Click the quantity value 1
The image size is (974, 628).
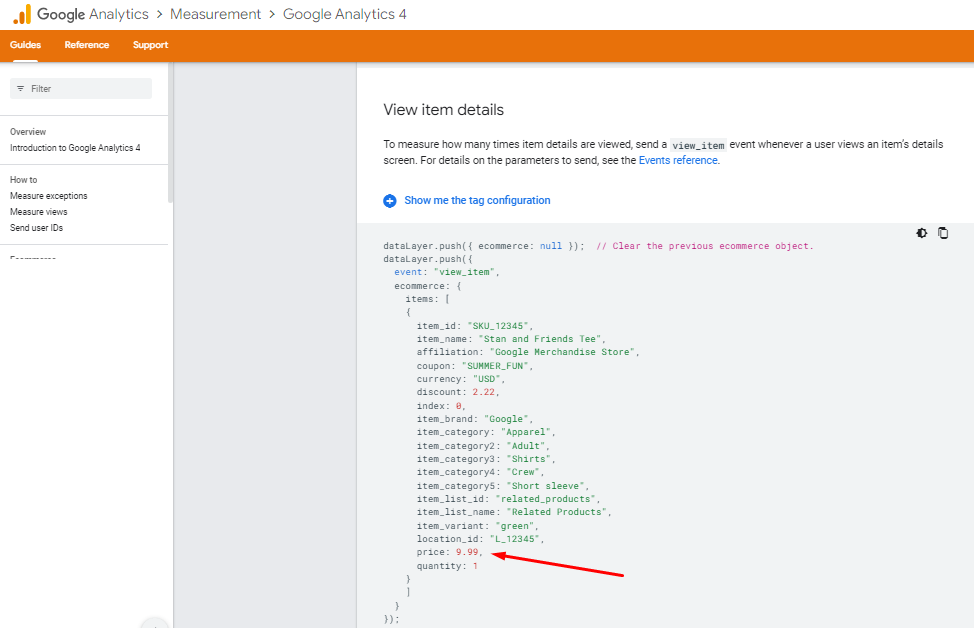pyautogui.click(x=475, y=566)
